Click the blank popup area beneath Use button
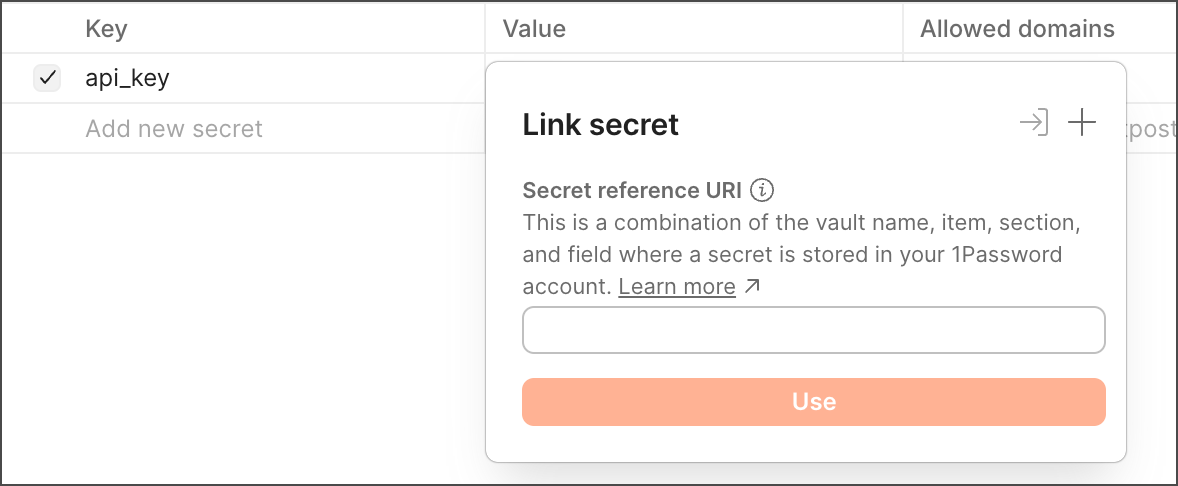The image size is (1178, 486). pos(813,443)
